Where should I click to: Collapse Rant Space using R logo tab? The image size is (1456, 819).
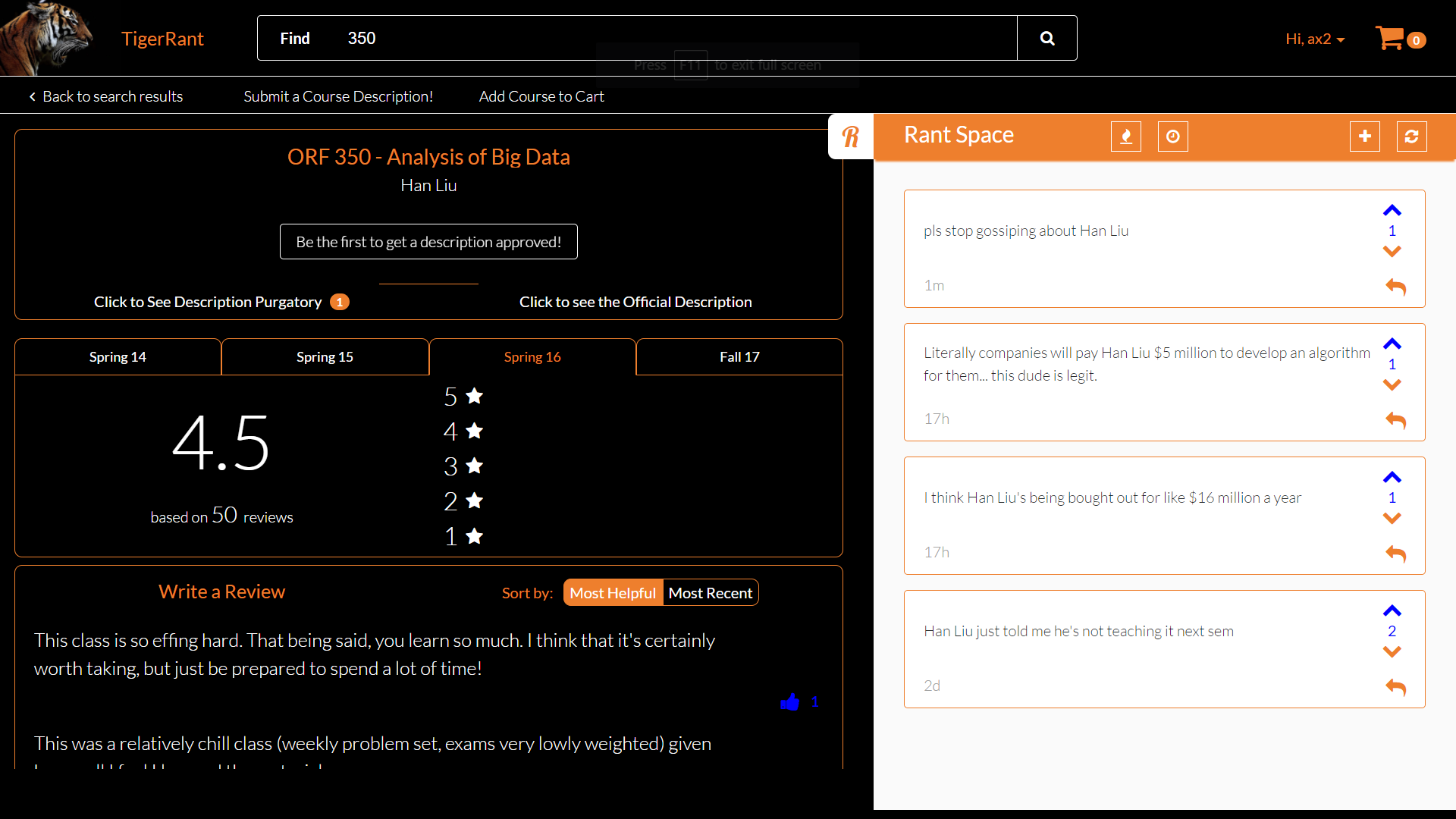tap(851, 136)
